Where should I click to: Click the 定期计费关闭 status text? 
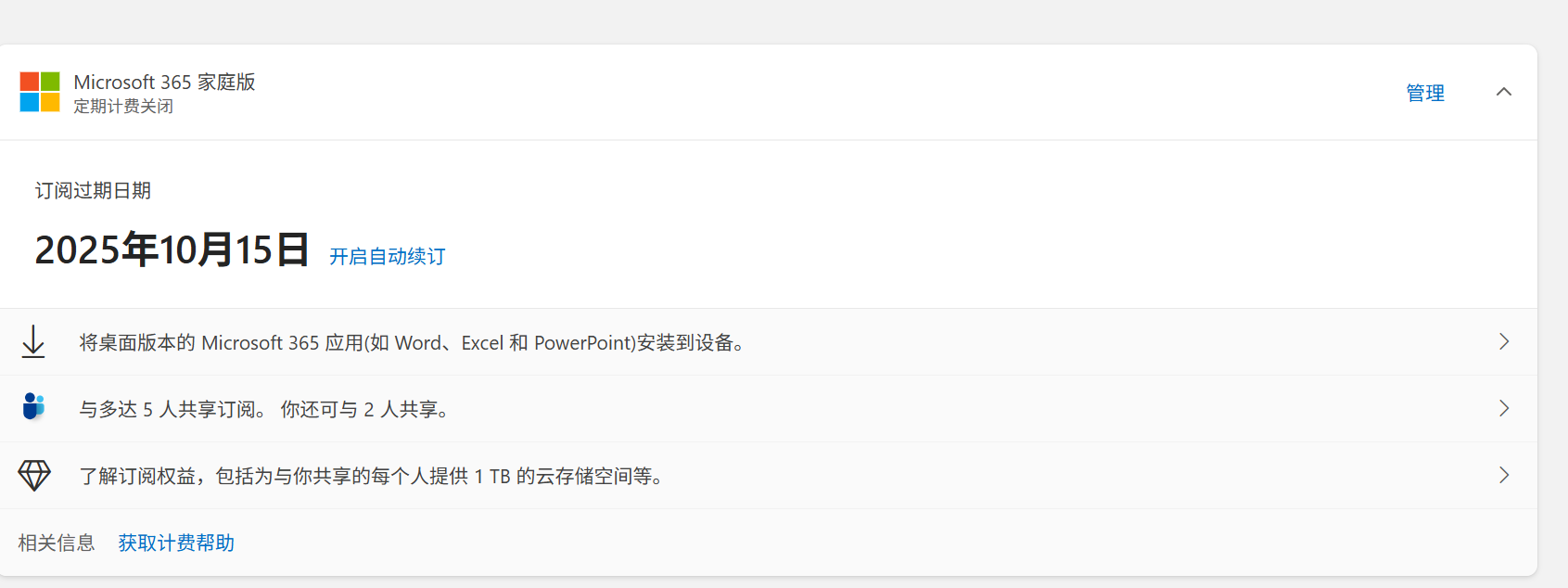[123, 106]
